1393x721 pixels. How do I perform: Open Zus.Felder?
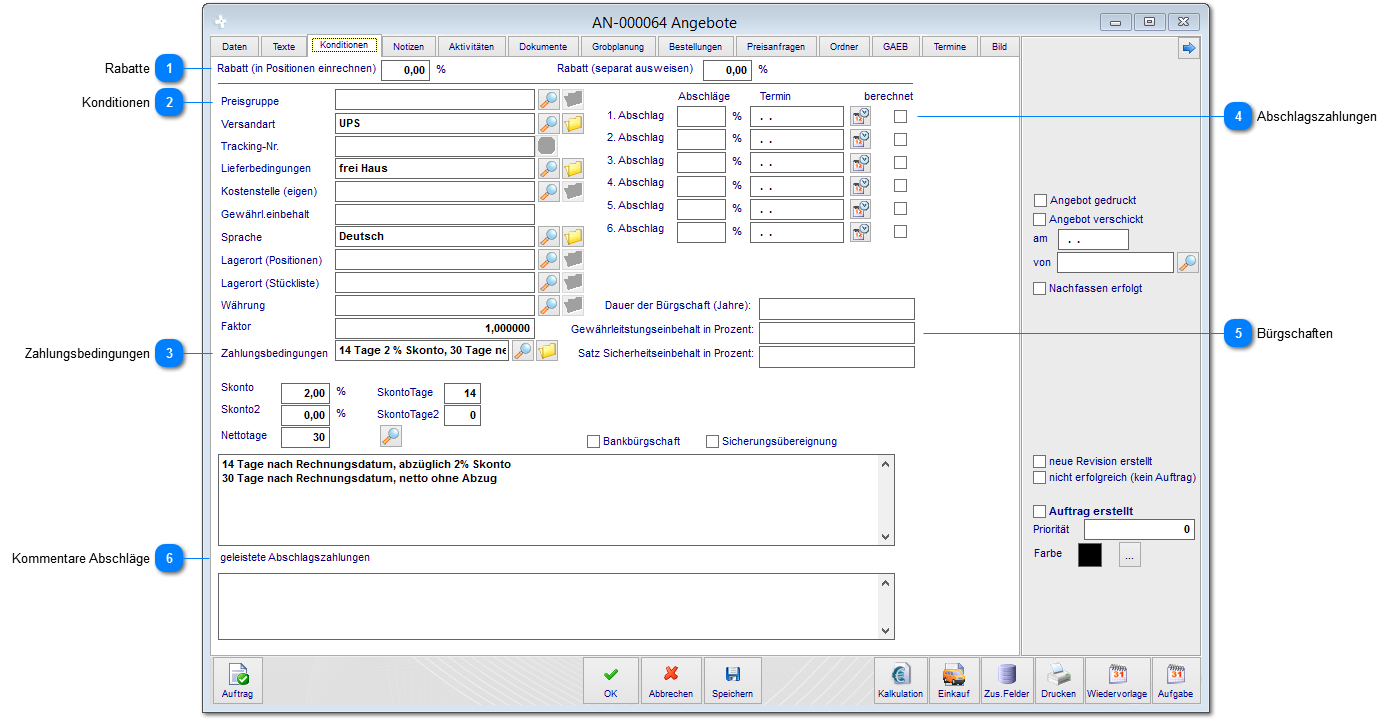tap(1007, 681)
